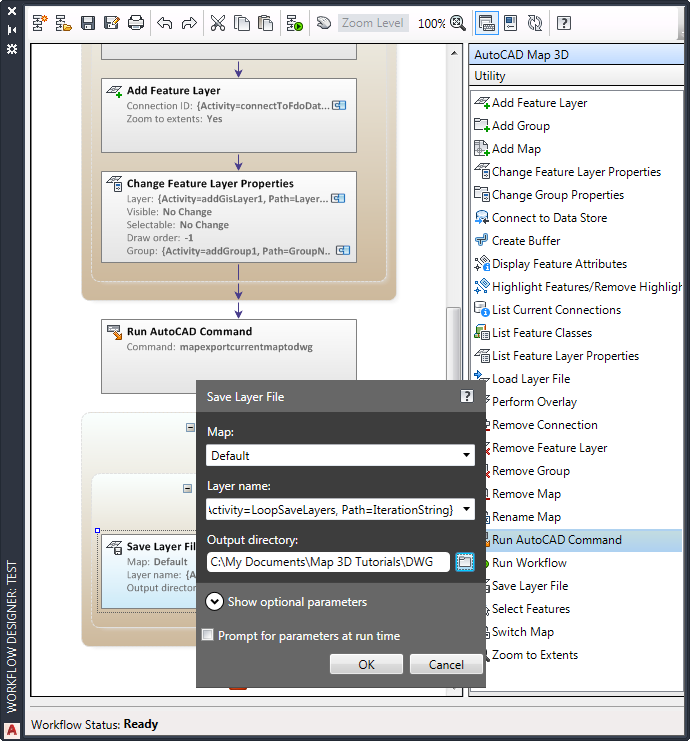Undo the last workflow edit
Screen dimensions: 690x741
coord(164,23)
